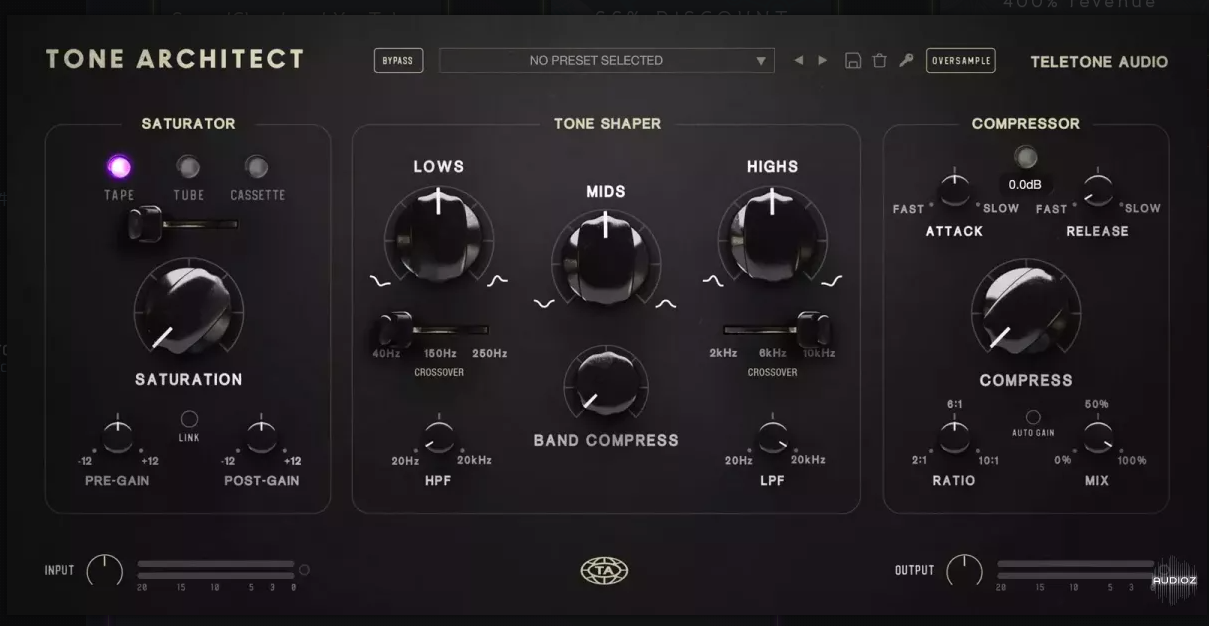Click the Bypass button
This screenshot has width=1209, height=626.
[x=398, y=61]
